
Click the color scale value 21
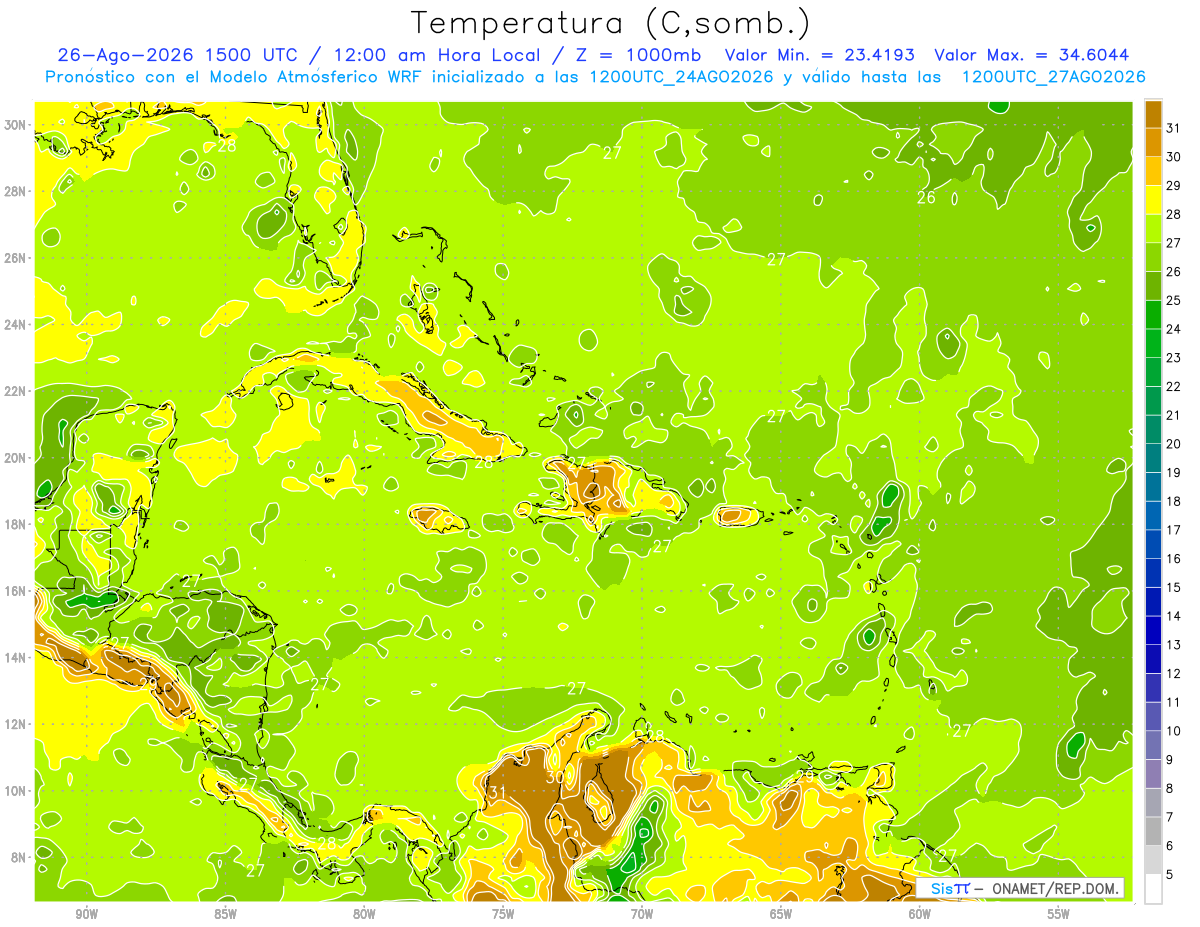pyautogui.click(x=1173, y=415)
